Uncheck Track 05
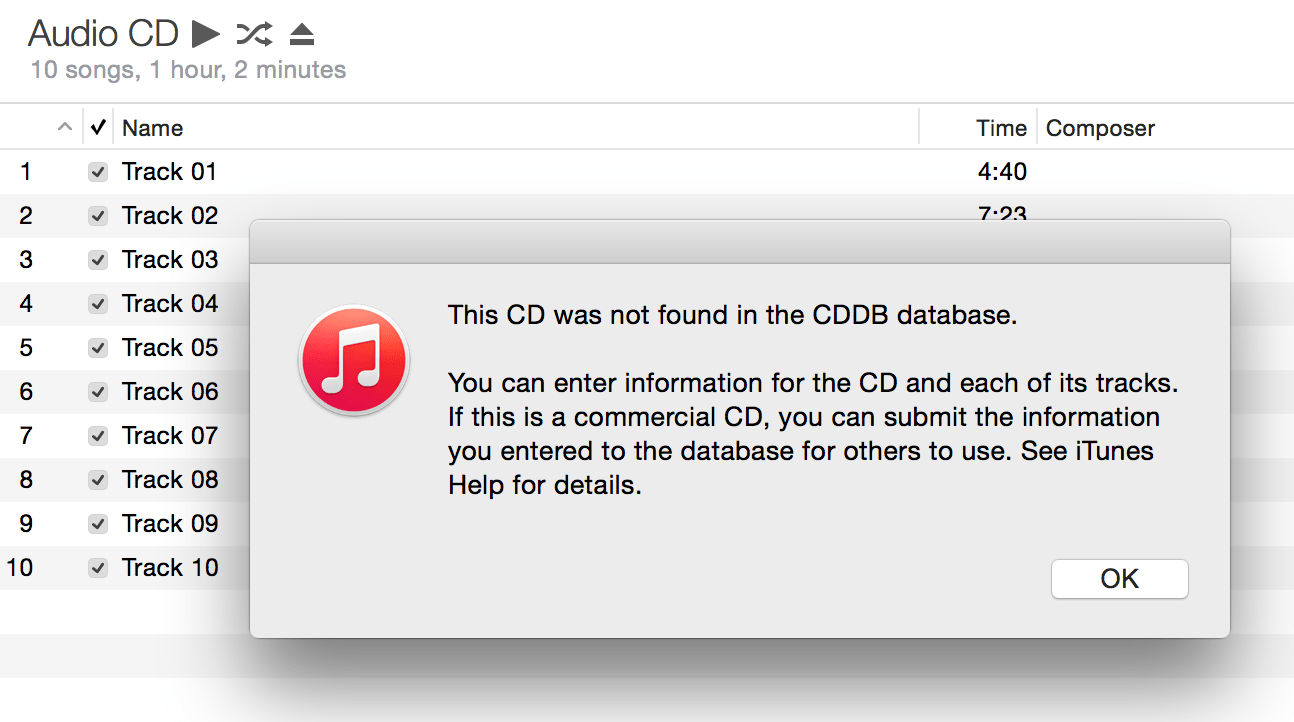Image resolution: width=1294 pixels, height=722 pixels. [97, 347]
